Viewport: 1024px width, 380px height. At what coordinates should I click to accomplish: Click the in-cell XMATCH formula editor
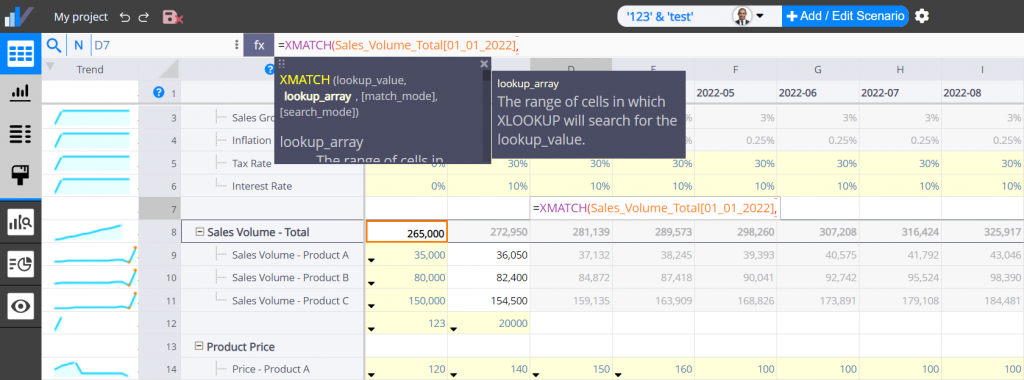[x=655, y=208]
